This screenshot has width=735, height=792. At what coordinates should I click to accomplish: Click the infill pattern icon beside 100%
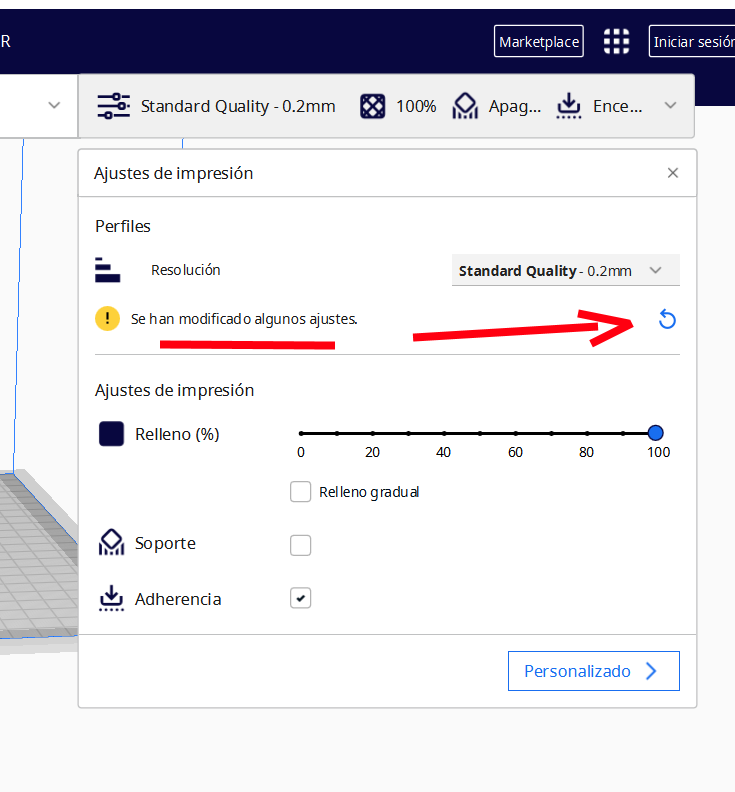click(x=372, y=107)
